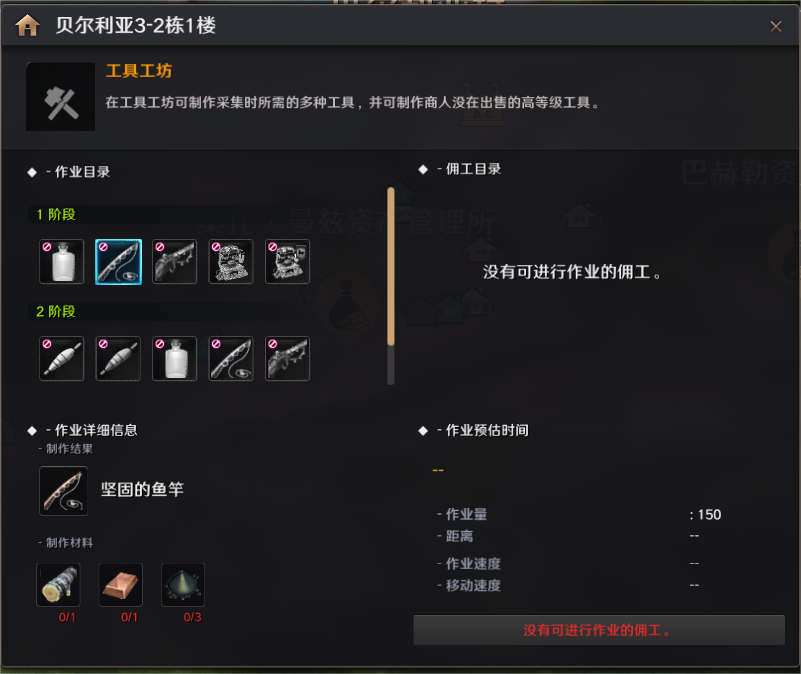The height and width of the screenshot is (674, 801).
Task: Select the bottle item in stage 1
Action: (61, 261)
